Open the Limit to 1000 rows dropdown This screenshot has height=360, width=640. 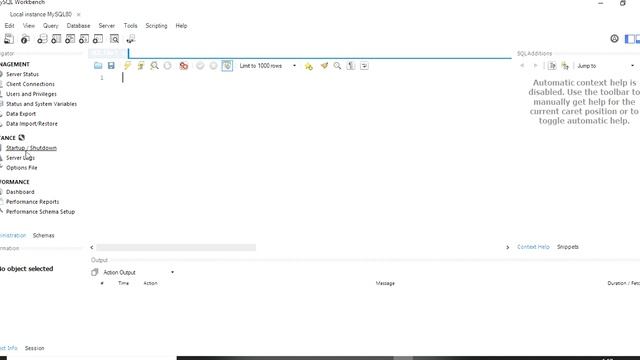[x=268, y=66]
